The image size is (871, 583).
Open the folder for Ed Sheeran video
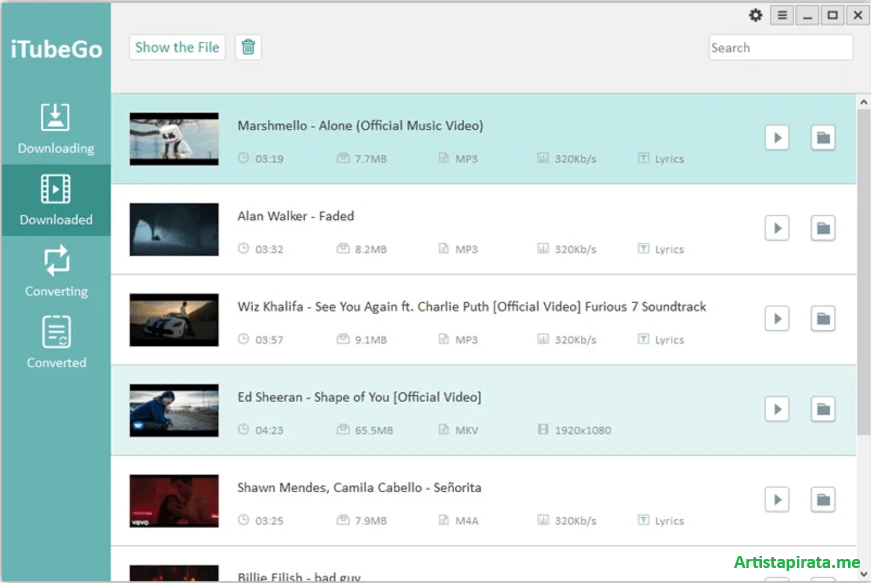(x=822, y=409)
